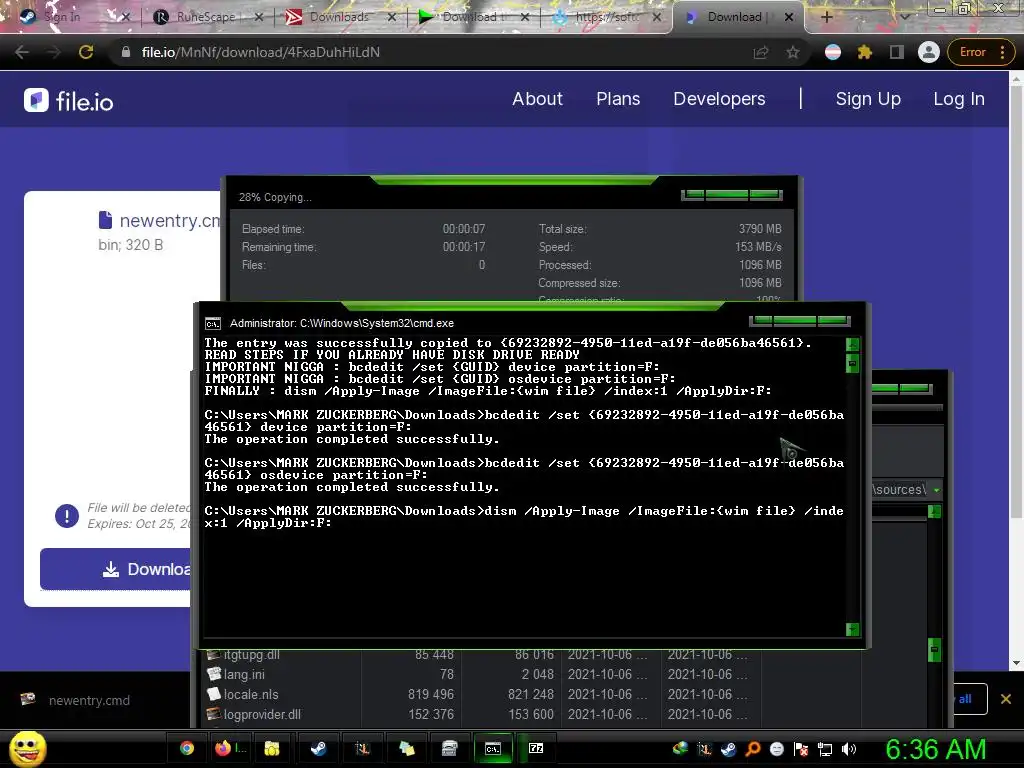
Task: Click the browser address bar URL
Action: pyautogui.click(x=261, y=52)
